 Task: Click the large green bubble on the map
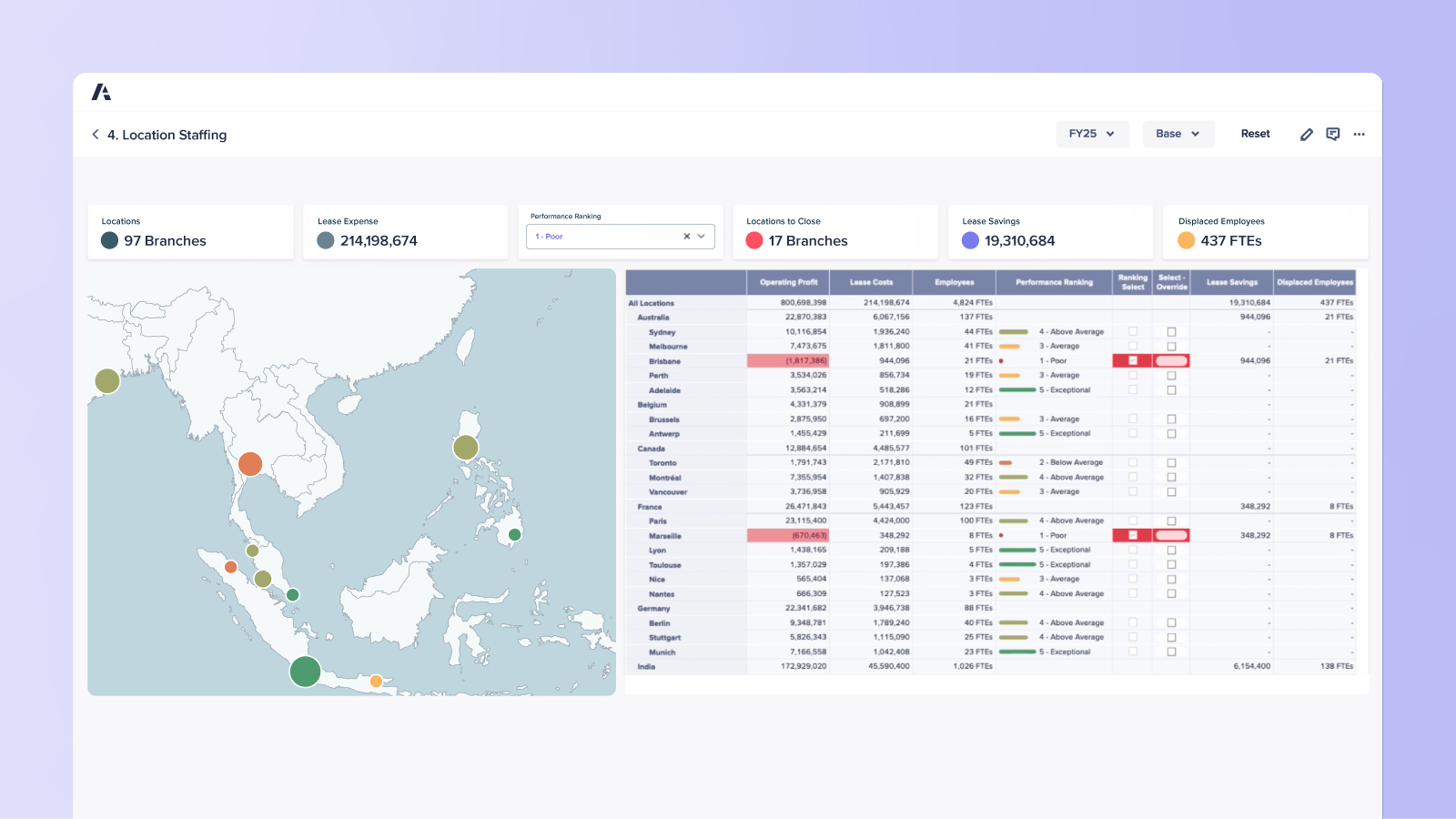pyautogui.click(x=305, y=672)
